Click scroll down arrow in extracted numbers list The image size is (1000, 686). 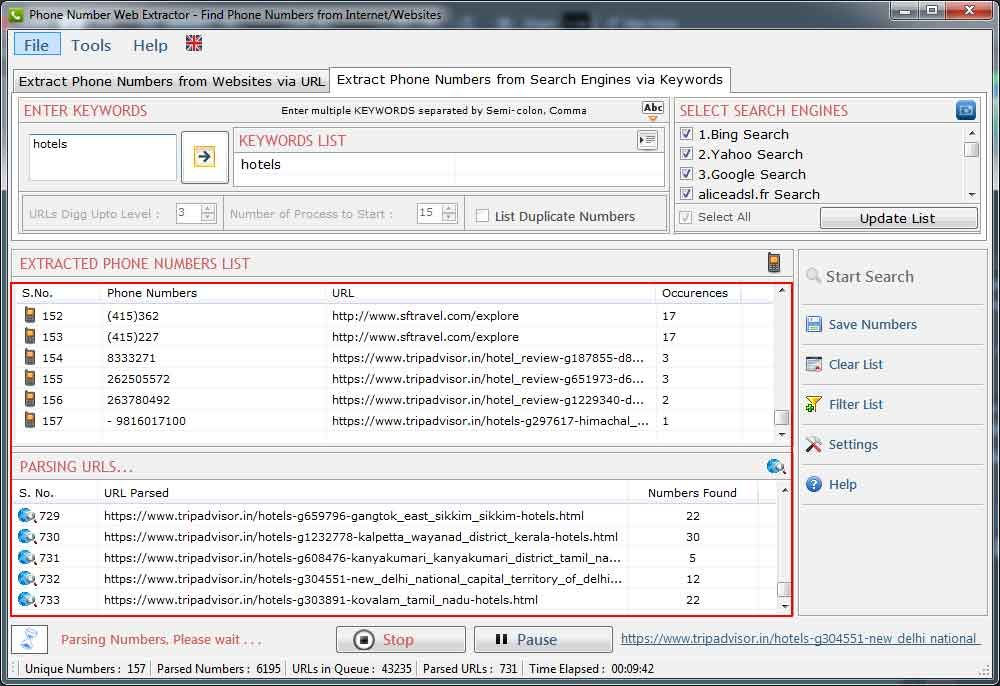pyautogui.click(x=782, y=435)
